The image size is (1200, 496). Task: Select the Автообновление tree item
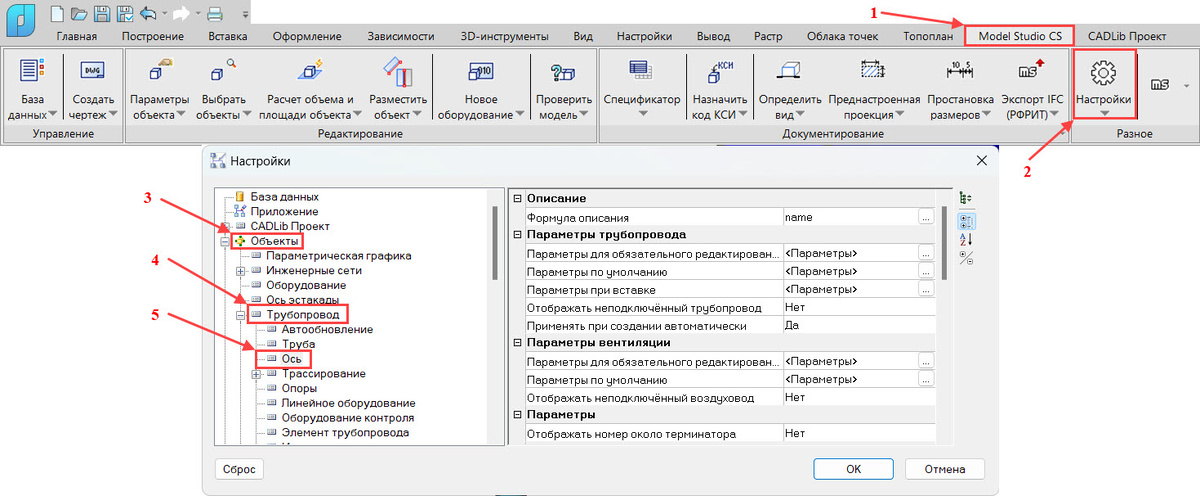[327, 329]
